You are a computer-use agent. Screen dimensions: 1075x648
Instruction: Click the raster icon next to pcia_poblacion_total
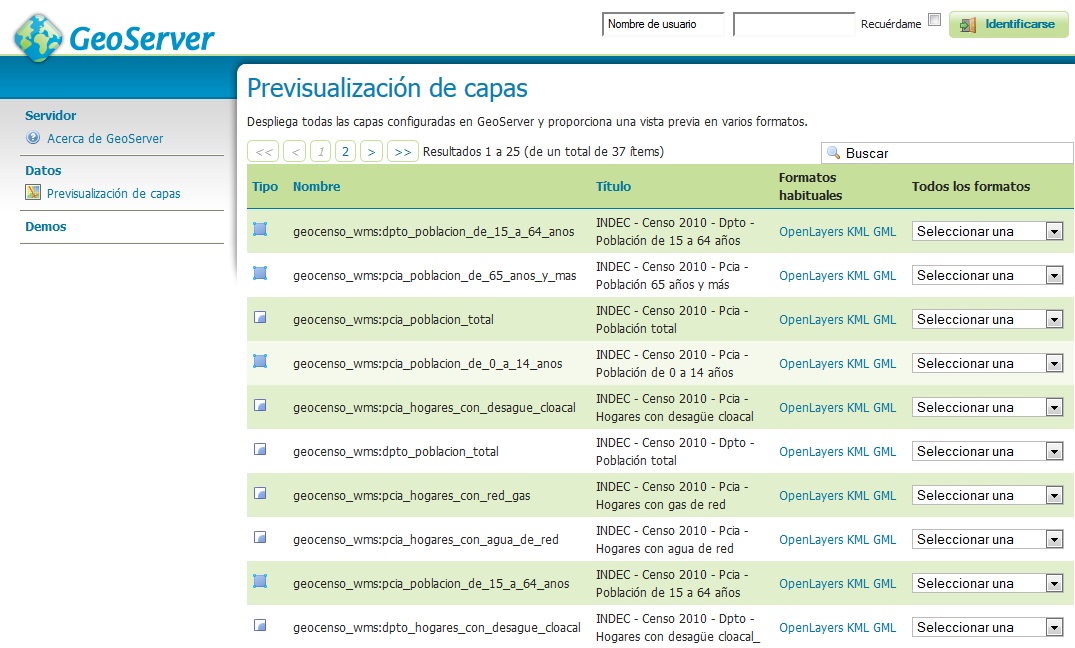[x=261, y=318]
